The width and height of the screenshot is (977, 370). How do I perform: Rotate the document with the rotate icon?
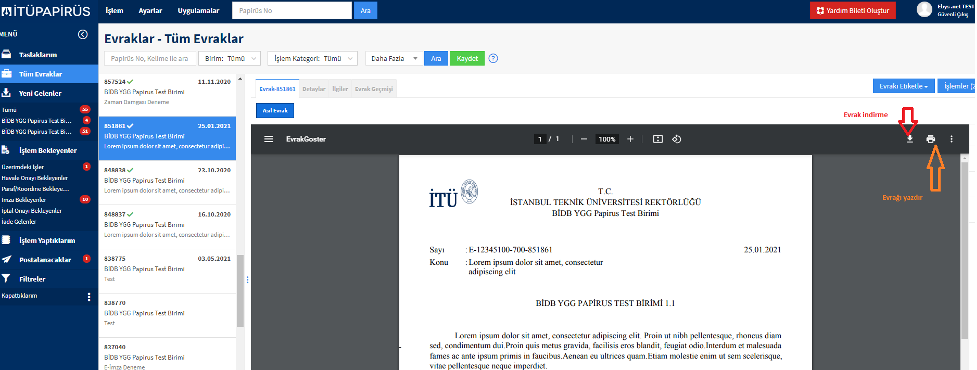[676, 139]
